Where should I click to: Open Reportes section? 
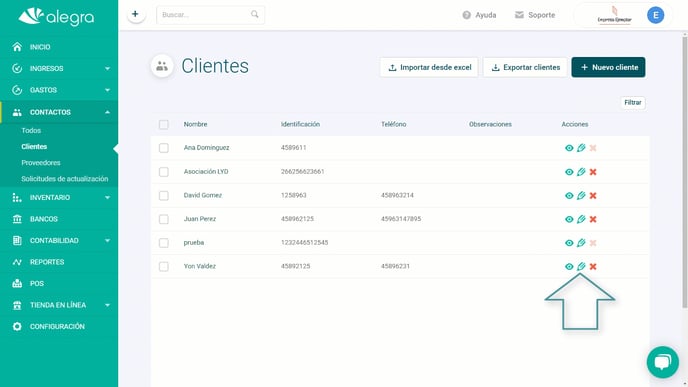coord(59,262)
